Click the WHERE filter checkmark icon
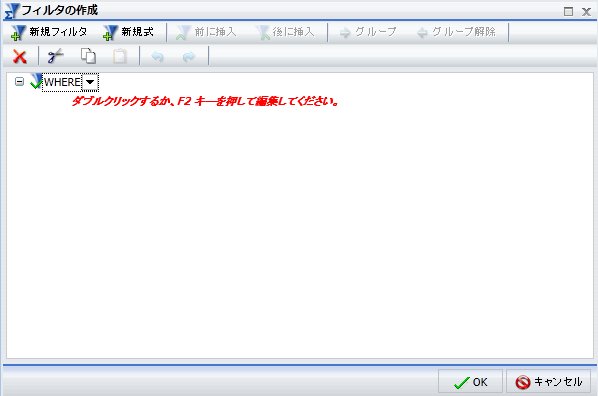598x396 pixels. pyautogui.click(x=36, y=81)
